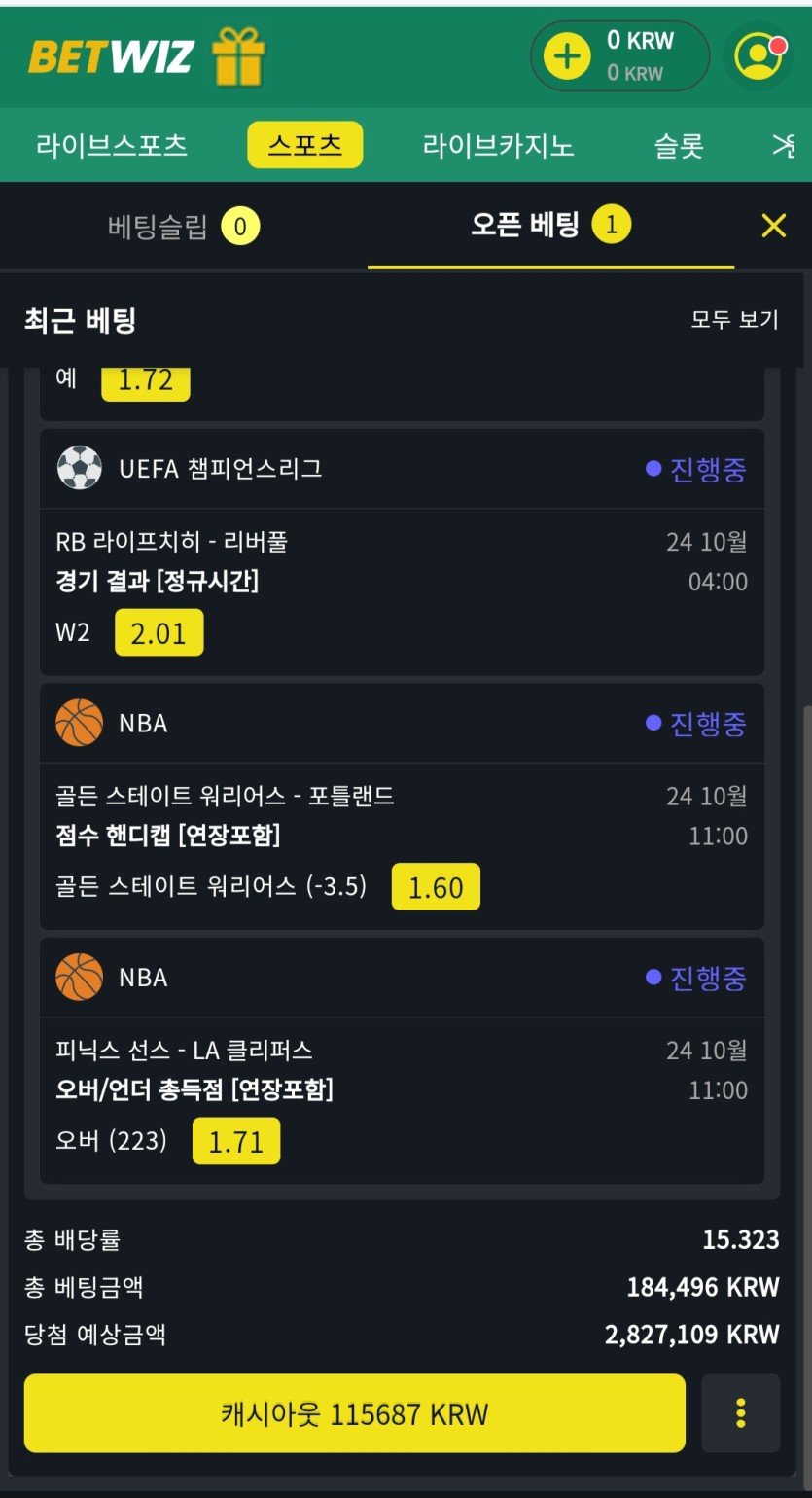Tap the yellow plus deposit icon
This screenshot has width=812, height=1498.
tap(567, 56)
